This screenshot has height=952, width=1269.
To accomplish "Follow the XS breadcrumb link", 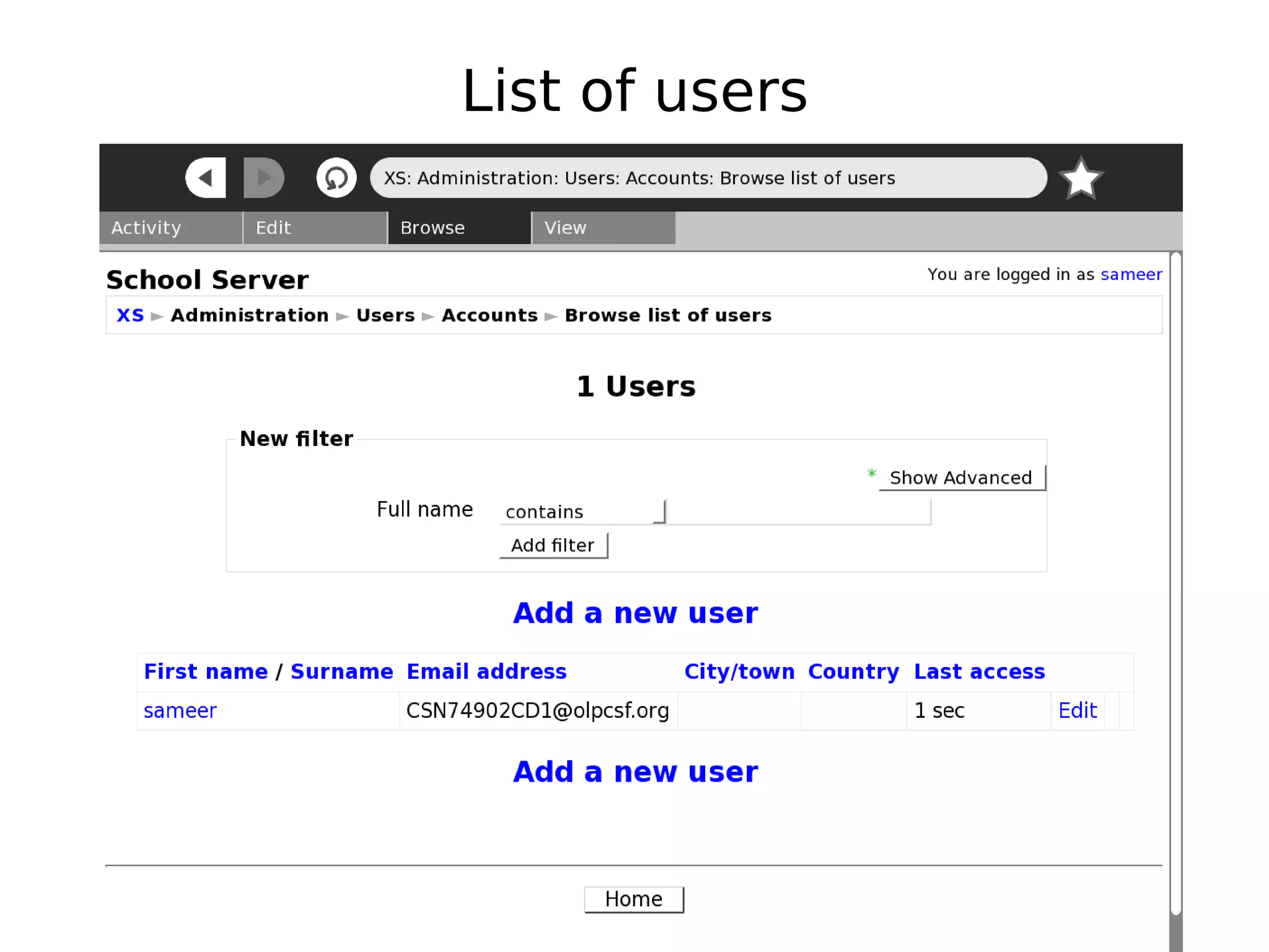I will click(130, 315).
